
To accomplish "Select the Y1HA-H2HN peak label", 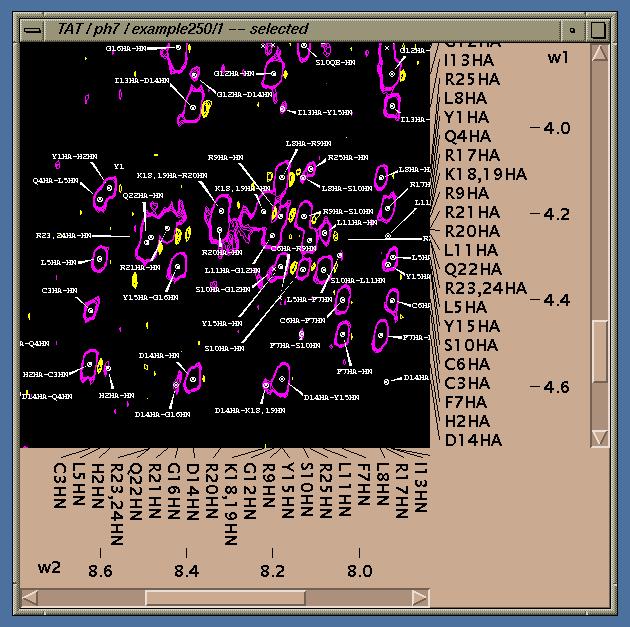I will click(74, 156).
